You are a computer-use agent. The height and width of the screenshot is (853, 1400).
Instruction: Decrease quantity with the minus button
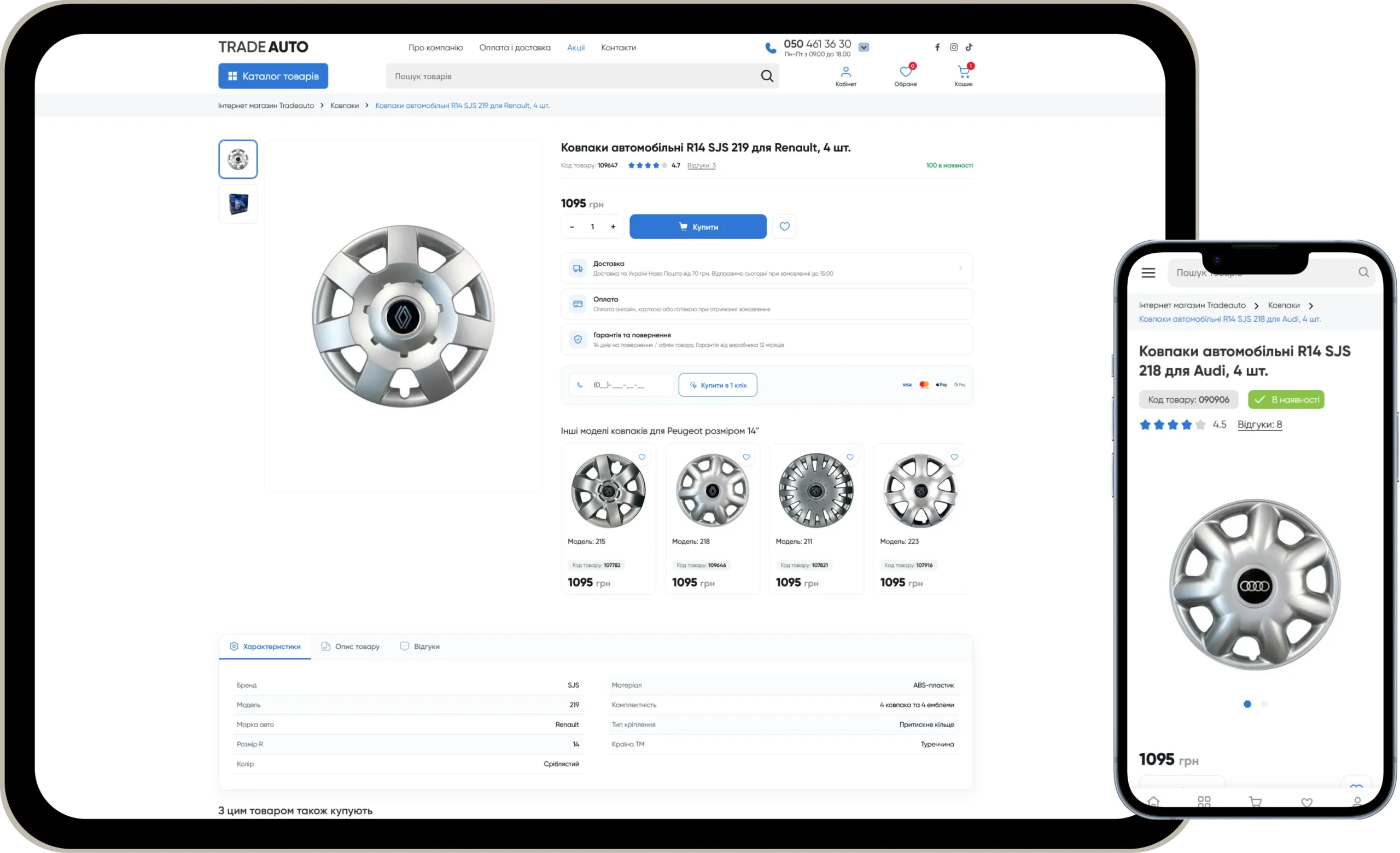[571, 227]
